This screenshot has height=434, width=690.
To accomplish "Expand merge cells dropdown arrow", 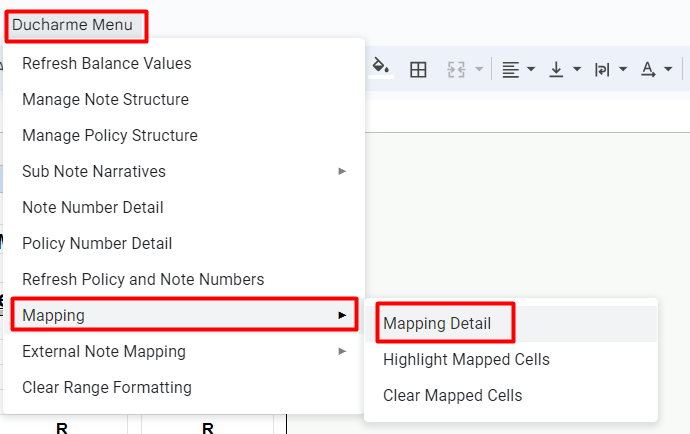I will (x=479, y=69).
